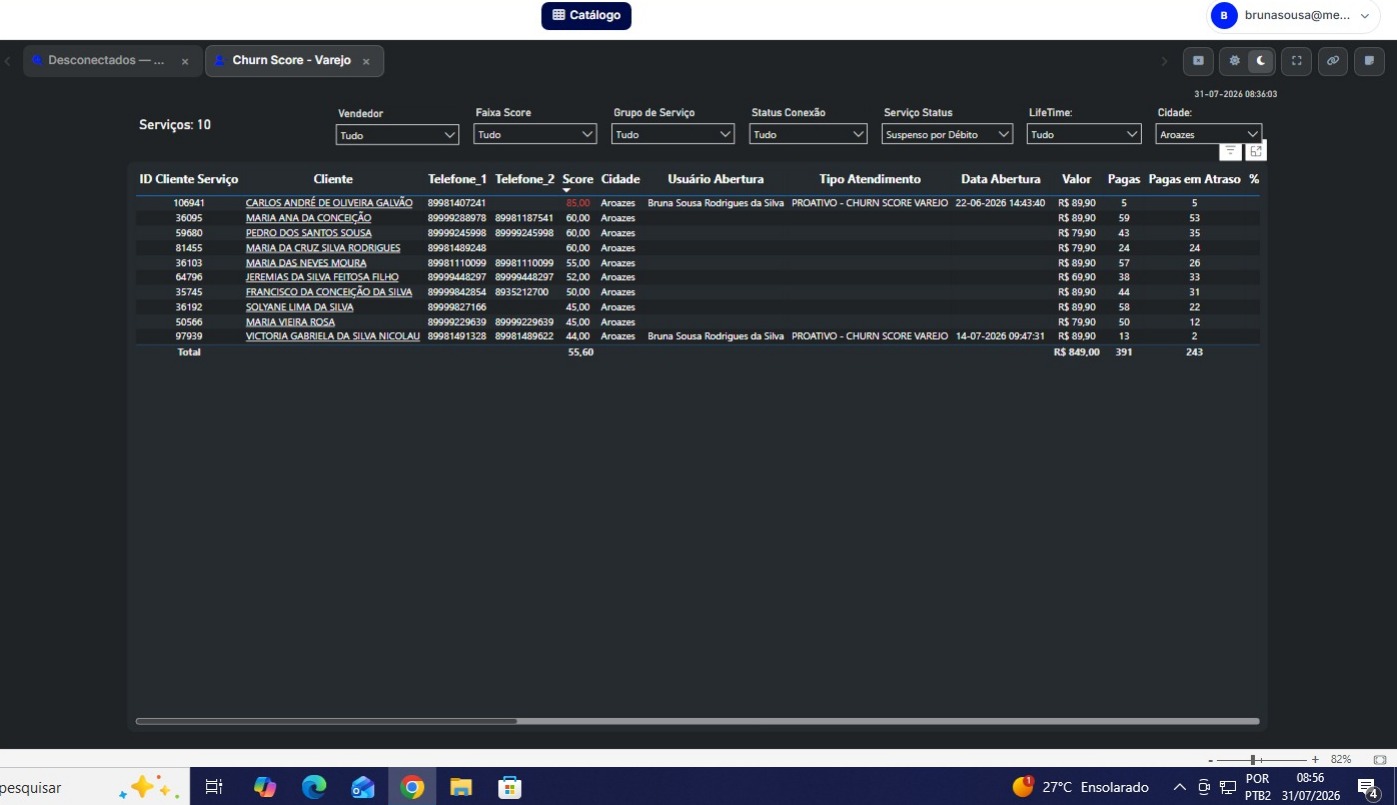The image size is (1397, 805).
Task: Enter fullscreen mode icon
Action: (1297, 61)
